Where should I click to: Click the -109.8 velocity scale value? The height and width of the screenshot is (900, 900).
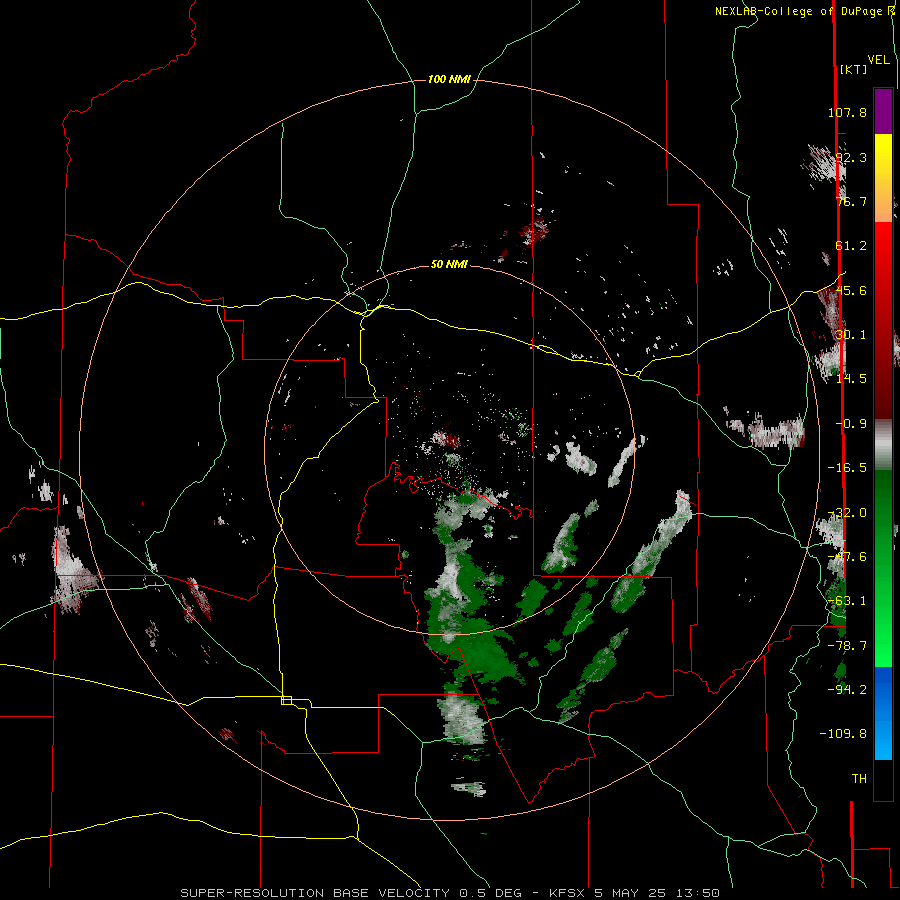click(843, 734)
